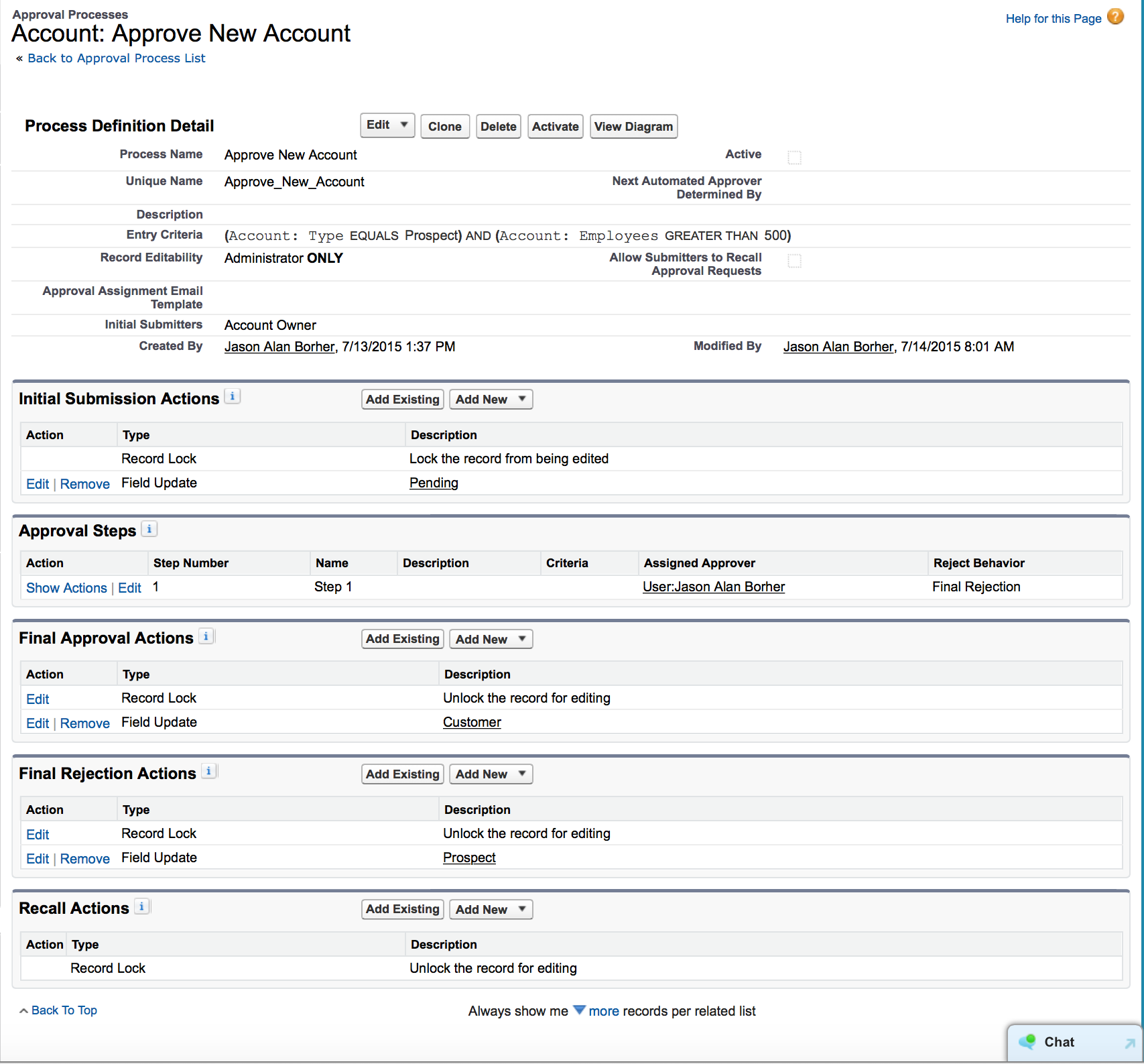Open the Chat widget speech bubble icon
This screenshot has height=1064, width=1144.
pos(1027,1041)
